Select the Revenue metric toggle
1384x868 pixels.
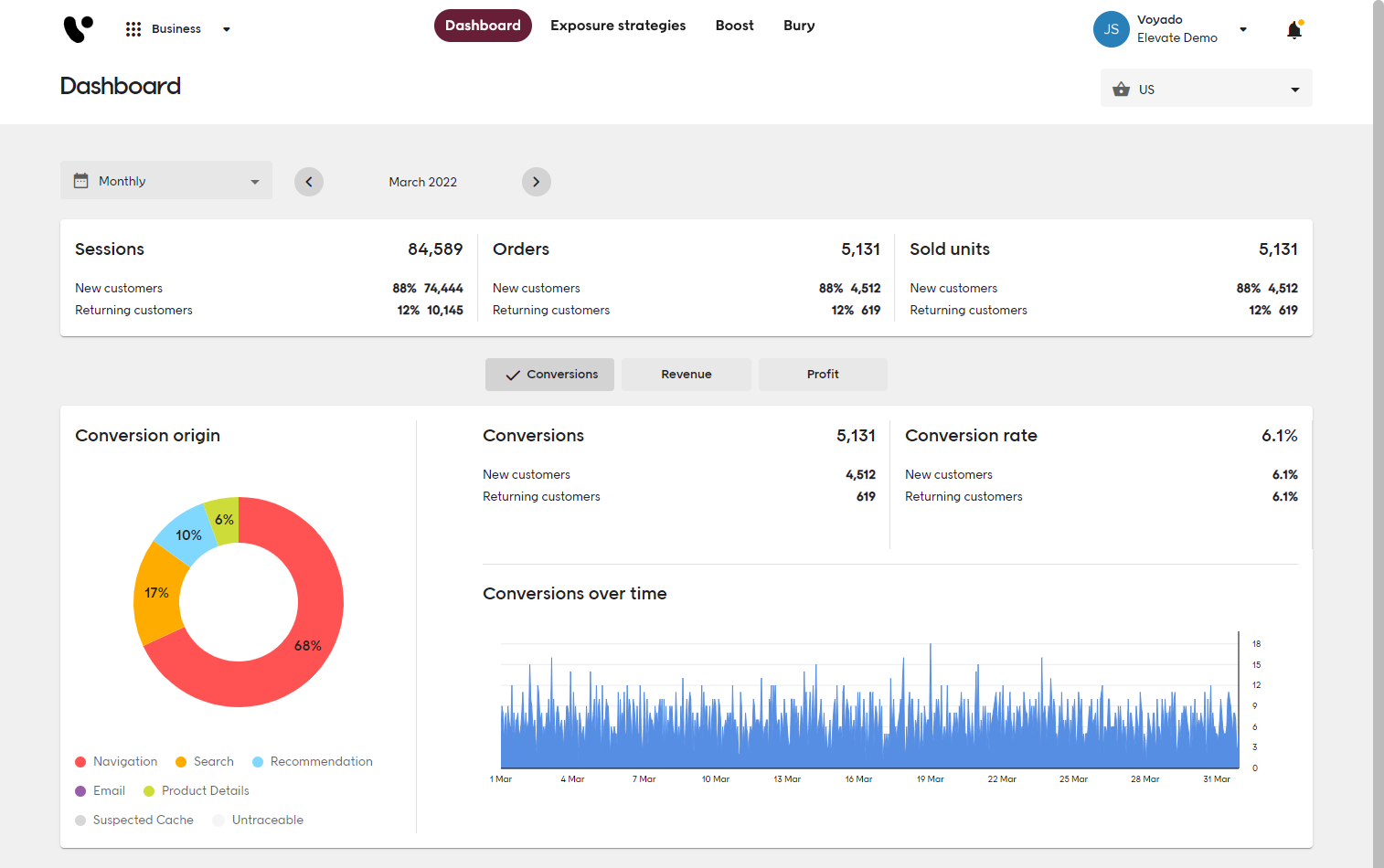pyautogui.click(x=687, y=375)
